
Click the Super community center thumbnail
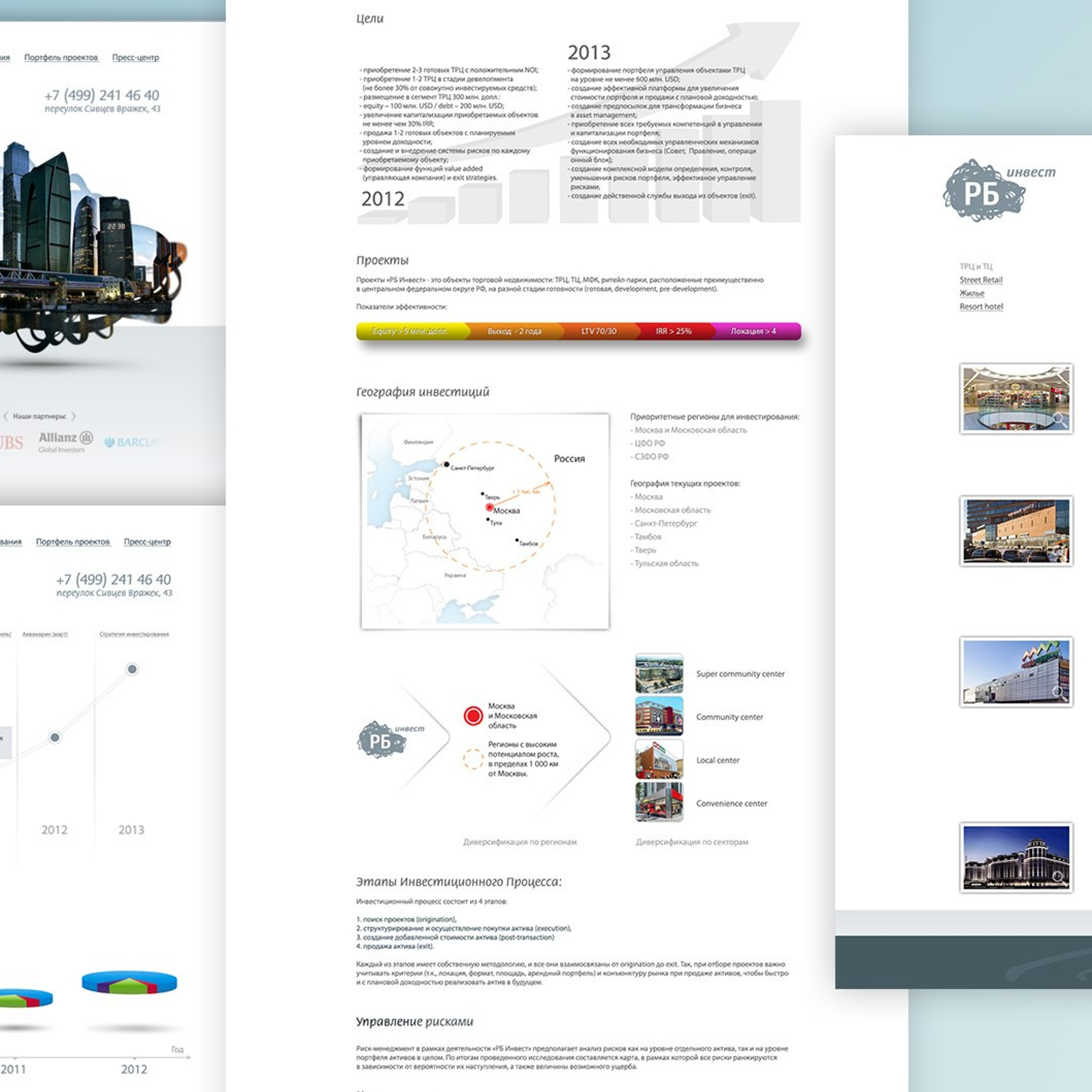[659, 674]
